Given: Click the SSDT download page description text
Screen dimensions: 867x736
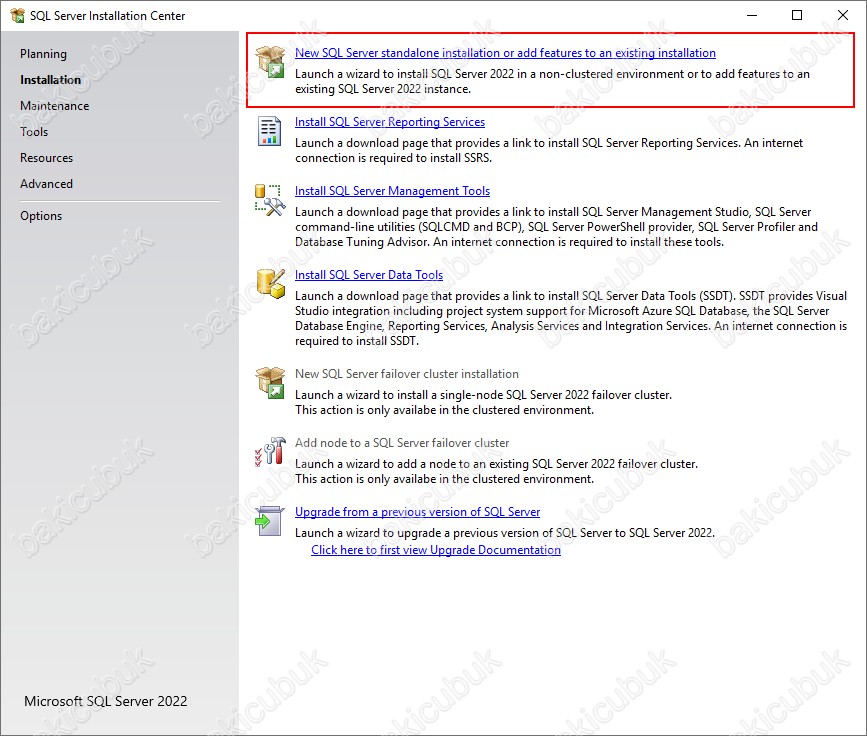Looking at the screenshot, I should pos(571,319).
